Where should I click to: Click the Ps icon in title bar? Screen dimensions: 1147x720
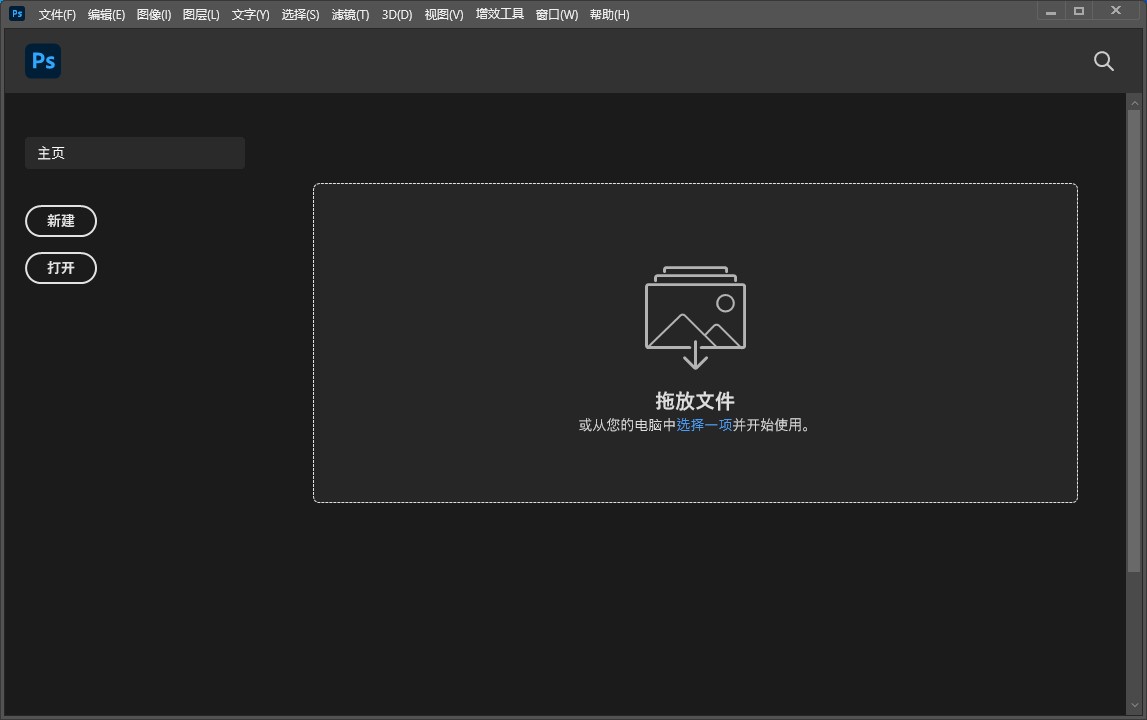click(17, 14)
